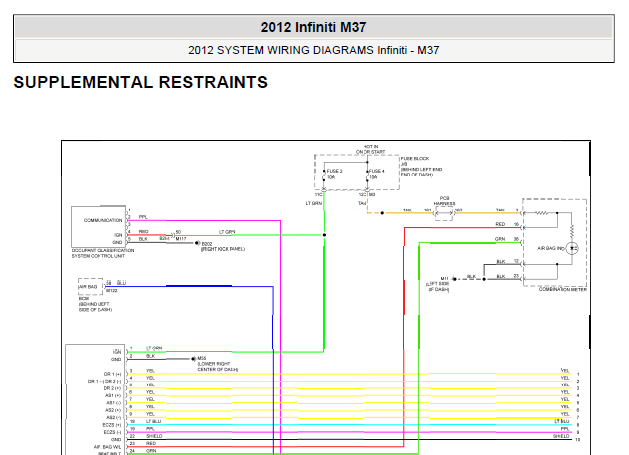Click 'LT GRN' label on wire after M117

227,232
